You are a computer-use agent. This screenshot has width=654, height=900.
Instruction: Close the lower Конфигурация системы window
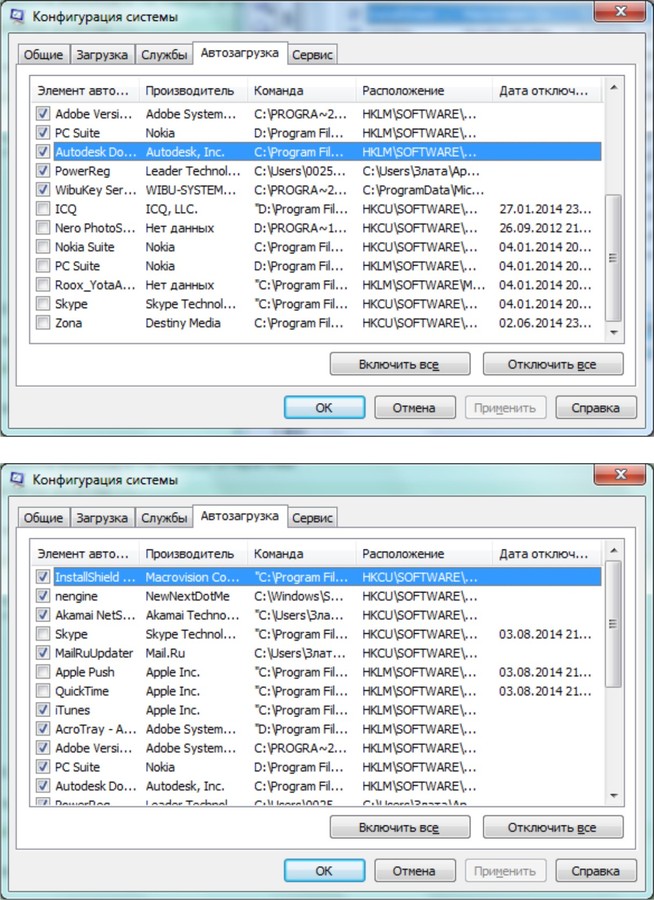click(620, 474)
